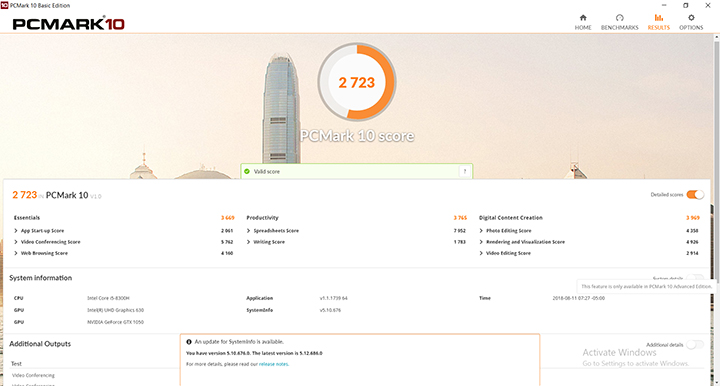Open the Results bar chart icon
The image size is (720, 386).
tap(658, 18)
